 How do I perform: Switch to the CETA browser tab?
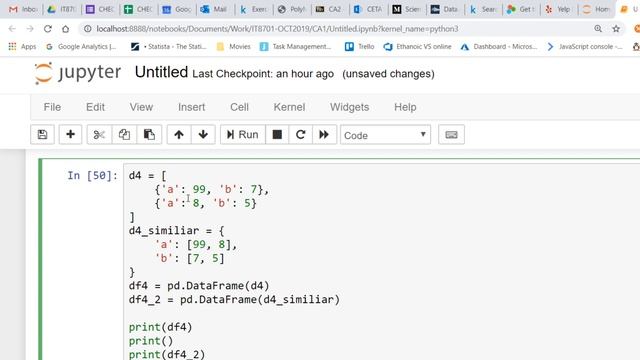pyautogui.click(x=368, y=9)
